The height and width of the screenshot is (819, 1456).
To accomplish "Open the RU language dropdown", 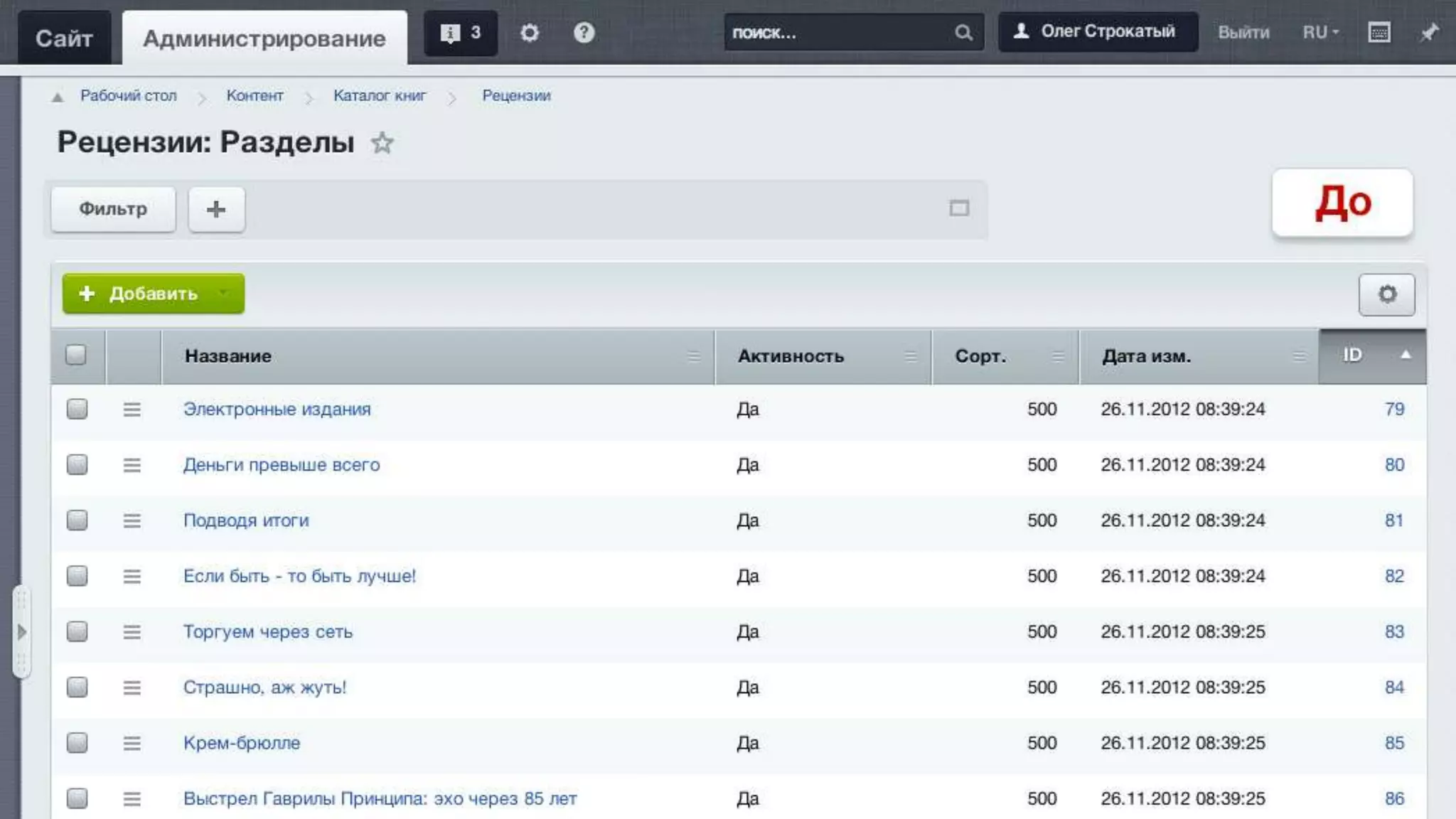I will pyautogui.click(x=1320, y=33).
